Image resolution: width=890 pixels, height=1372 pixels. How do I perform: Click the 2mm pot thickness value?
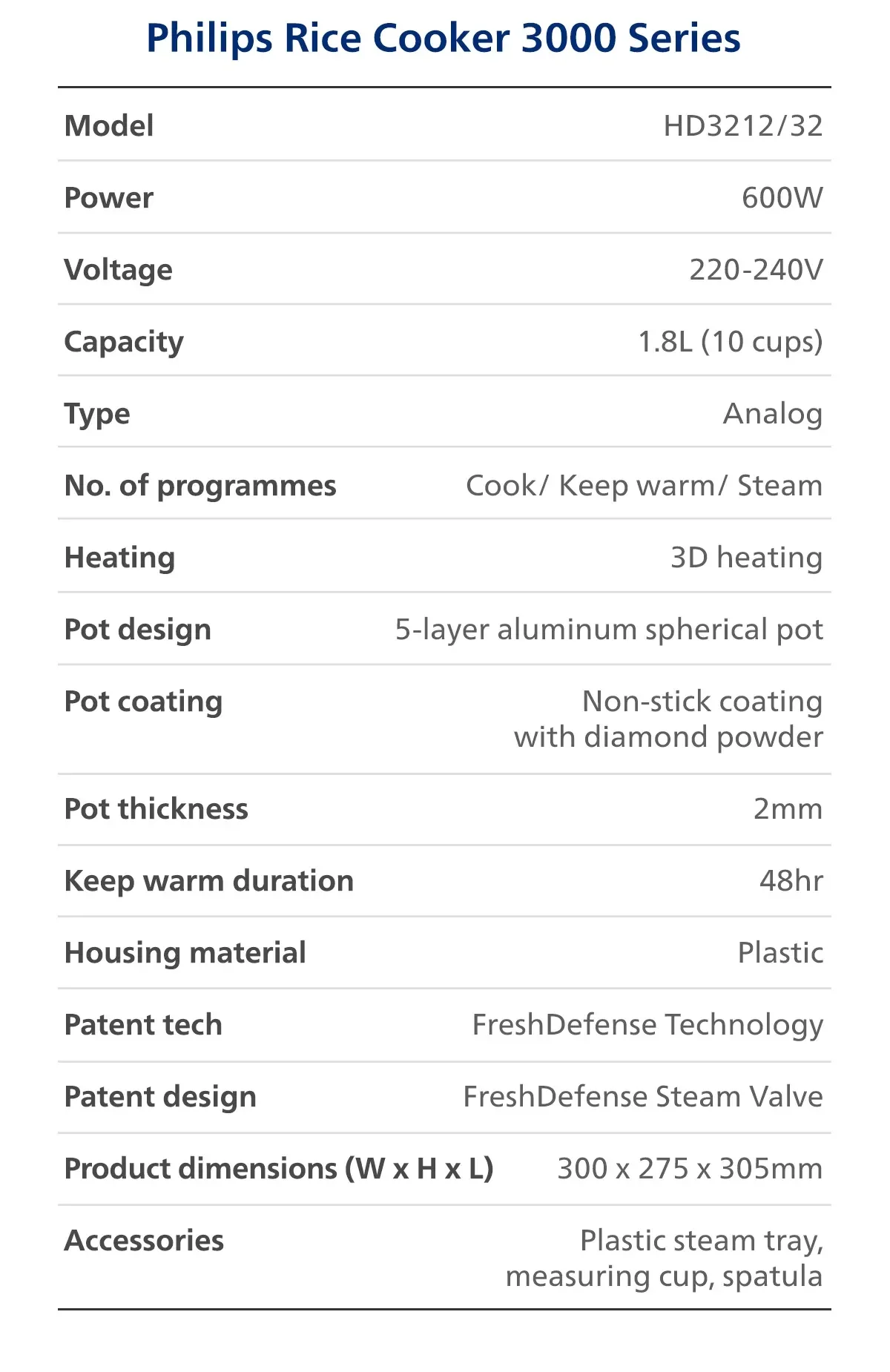(x=788, y=809)
